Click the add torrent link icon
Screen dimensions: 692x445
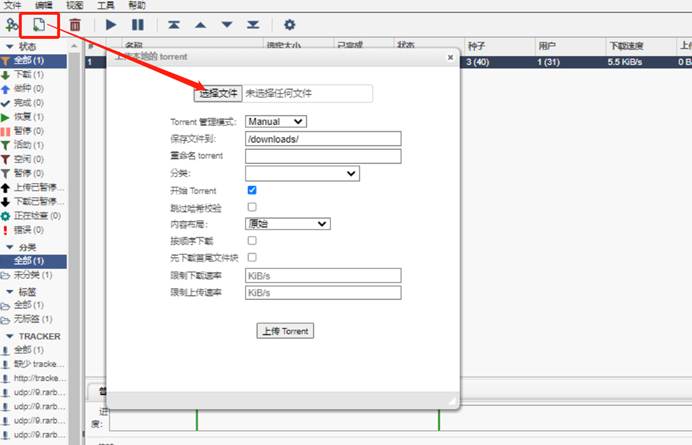click(x=11, y=23)
